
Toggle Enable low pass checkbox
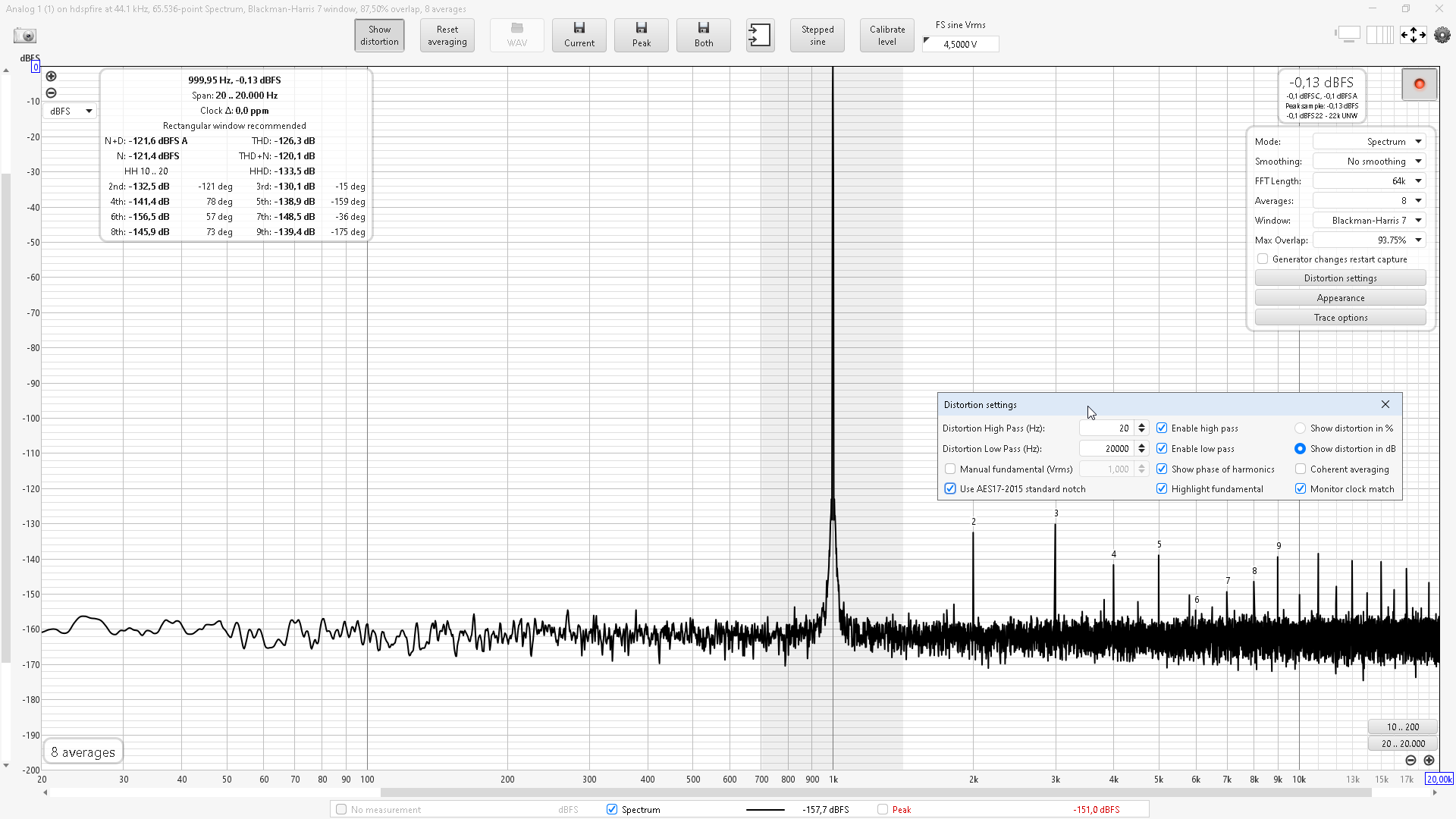pyautogui.click(x=1162, y=448)
